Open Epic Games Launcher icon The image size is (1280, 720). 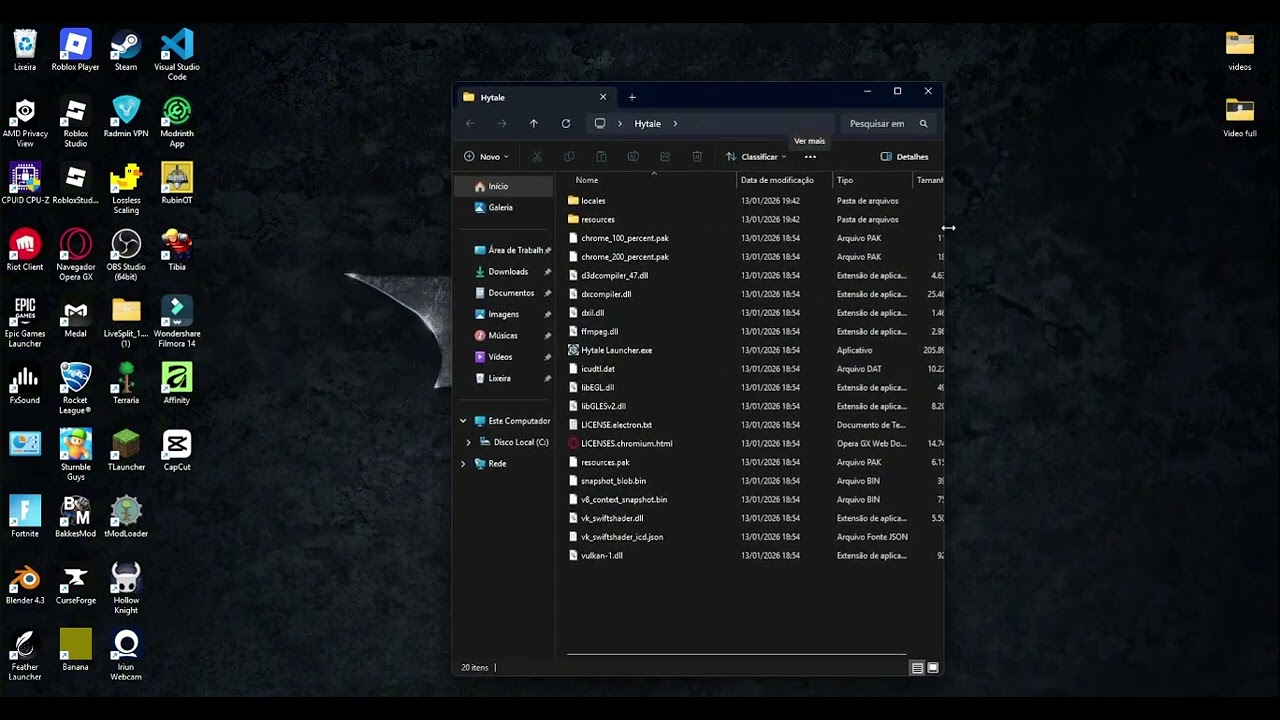click(25, 323)
